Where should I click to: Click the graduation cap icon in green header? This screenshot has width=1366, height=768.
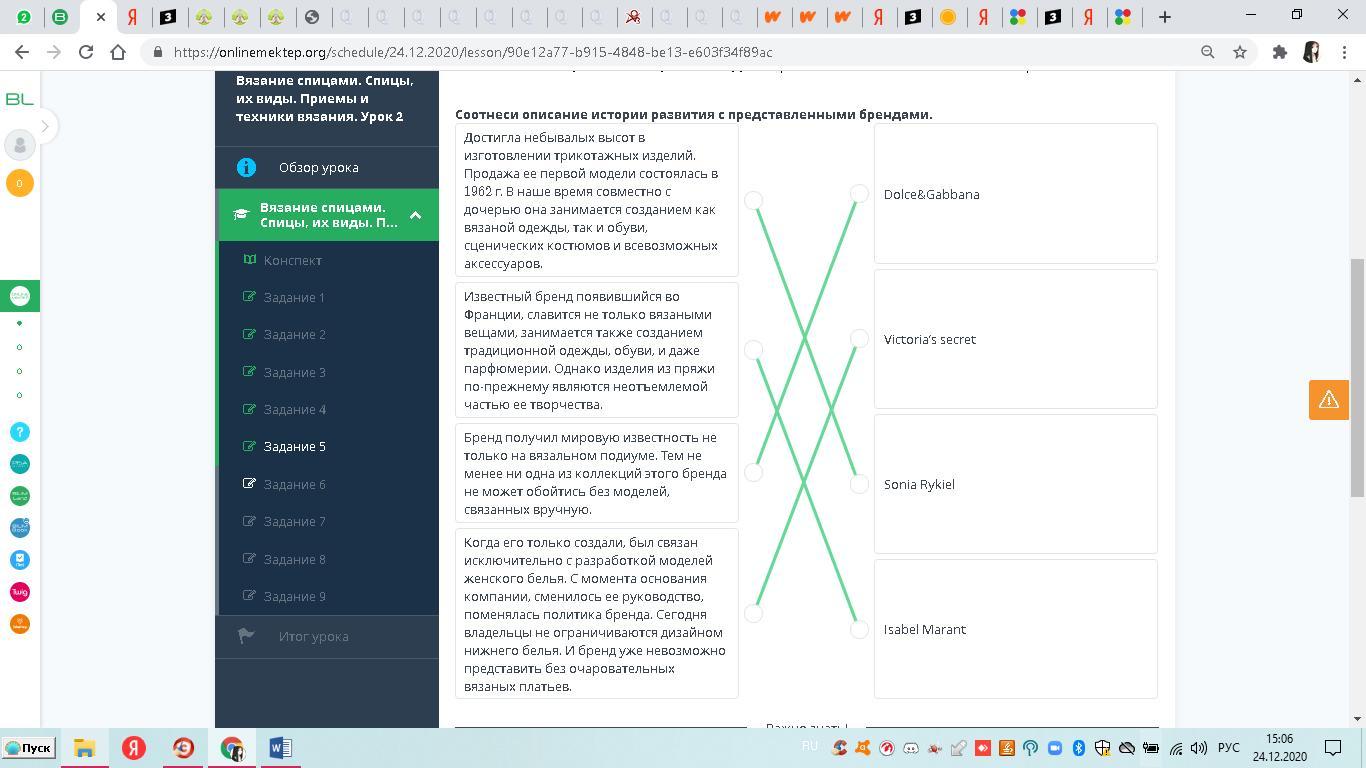pos(241,214)
